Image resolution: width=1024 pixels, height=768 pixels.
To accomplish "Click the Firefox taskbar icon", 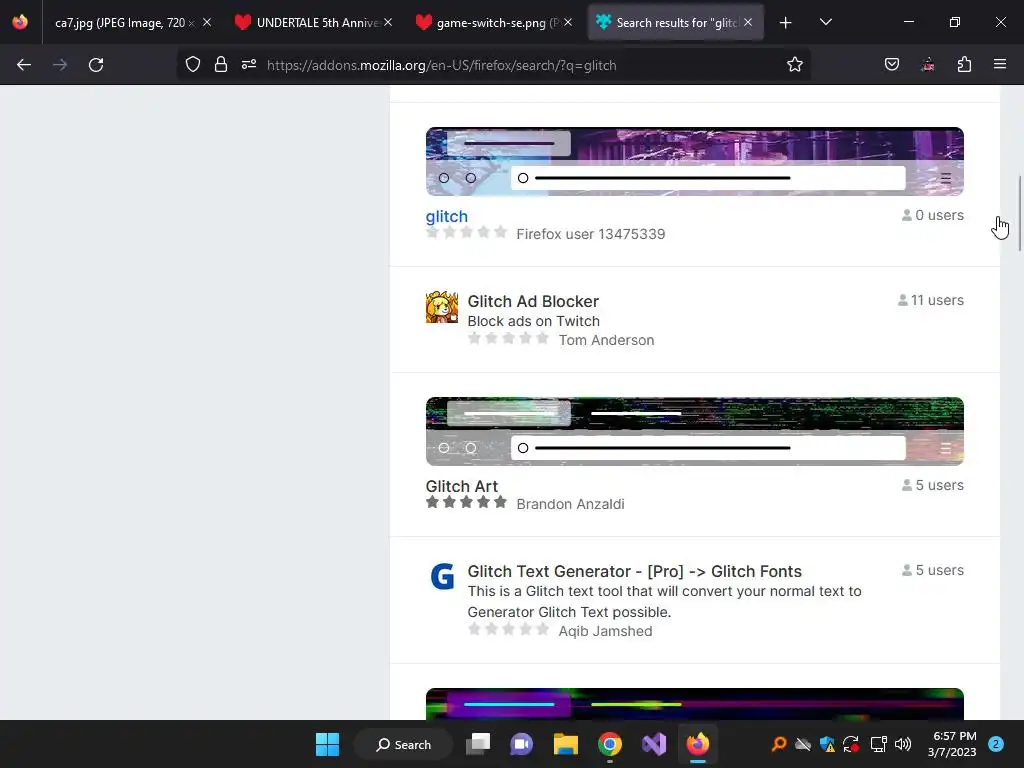I will (x=697, y=744).
